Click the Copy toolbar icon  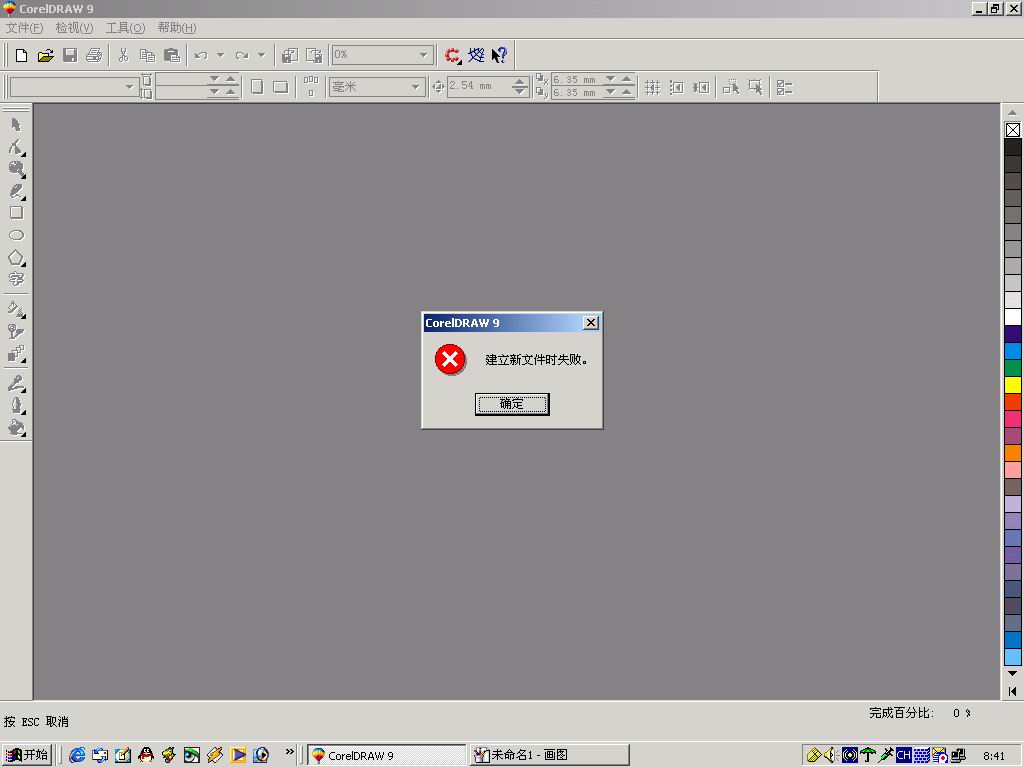tap(148, 56)
